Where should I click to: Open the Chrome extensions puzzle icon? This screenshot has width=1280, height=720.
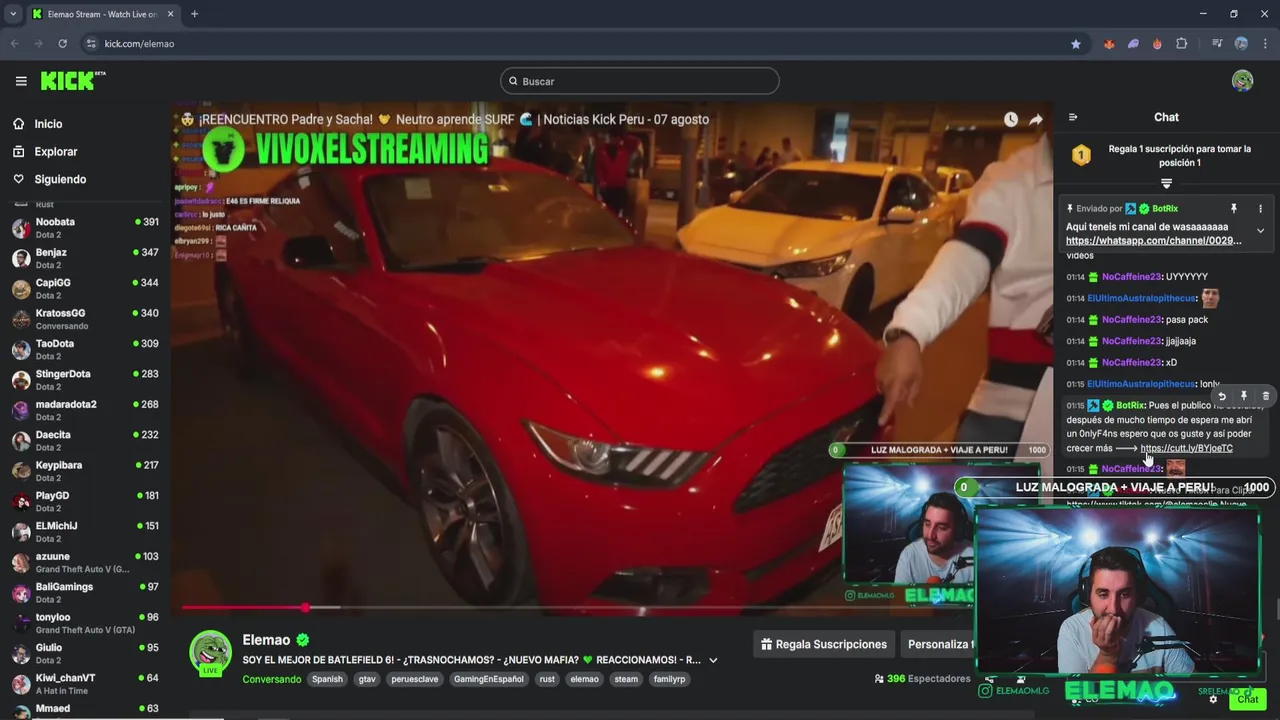(1182, 44)
